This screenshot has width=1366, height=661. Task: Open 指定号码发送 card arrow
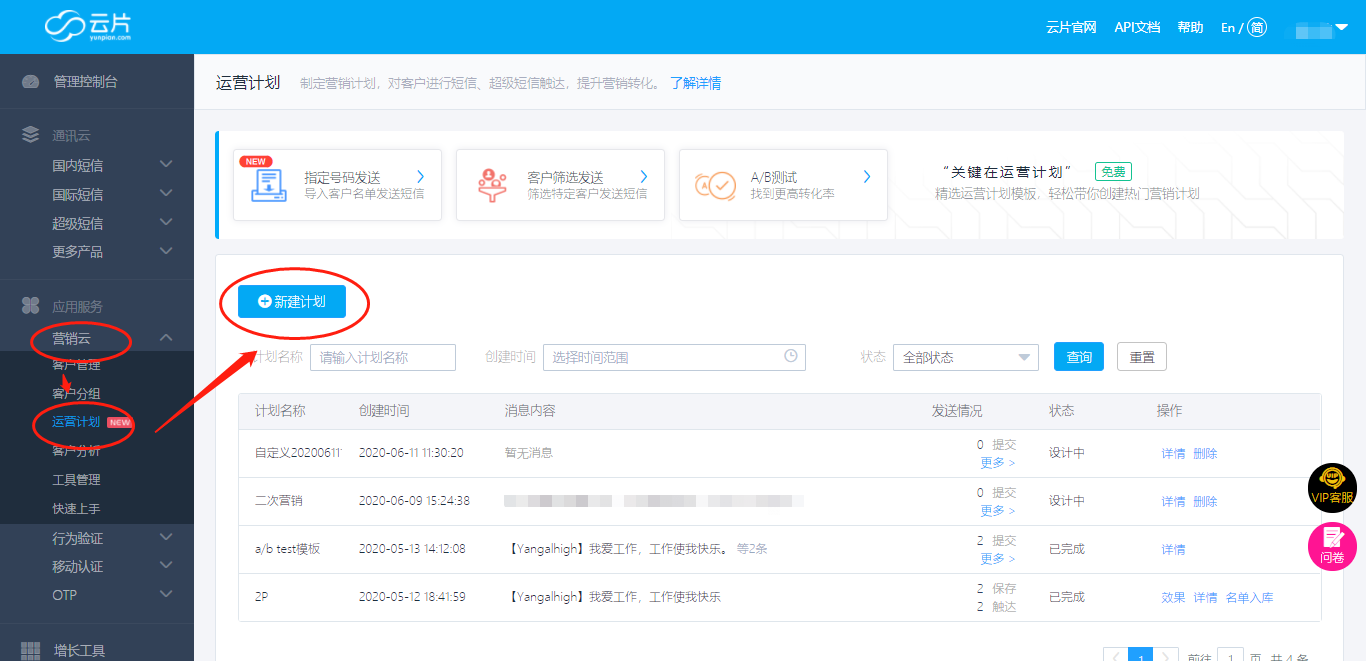coord(421,177)
